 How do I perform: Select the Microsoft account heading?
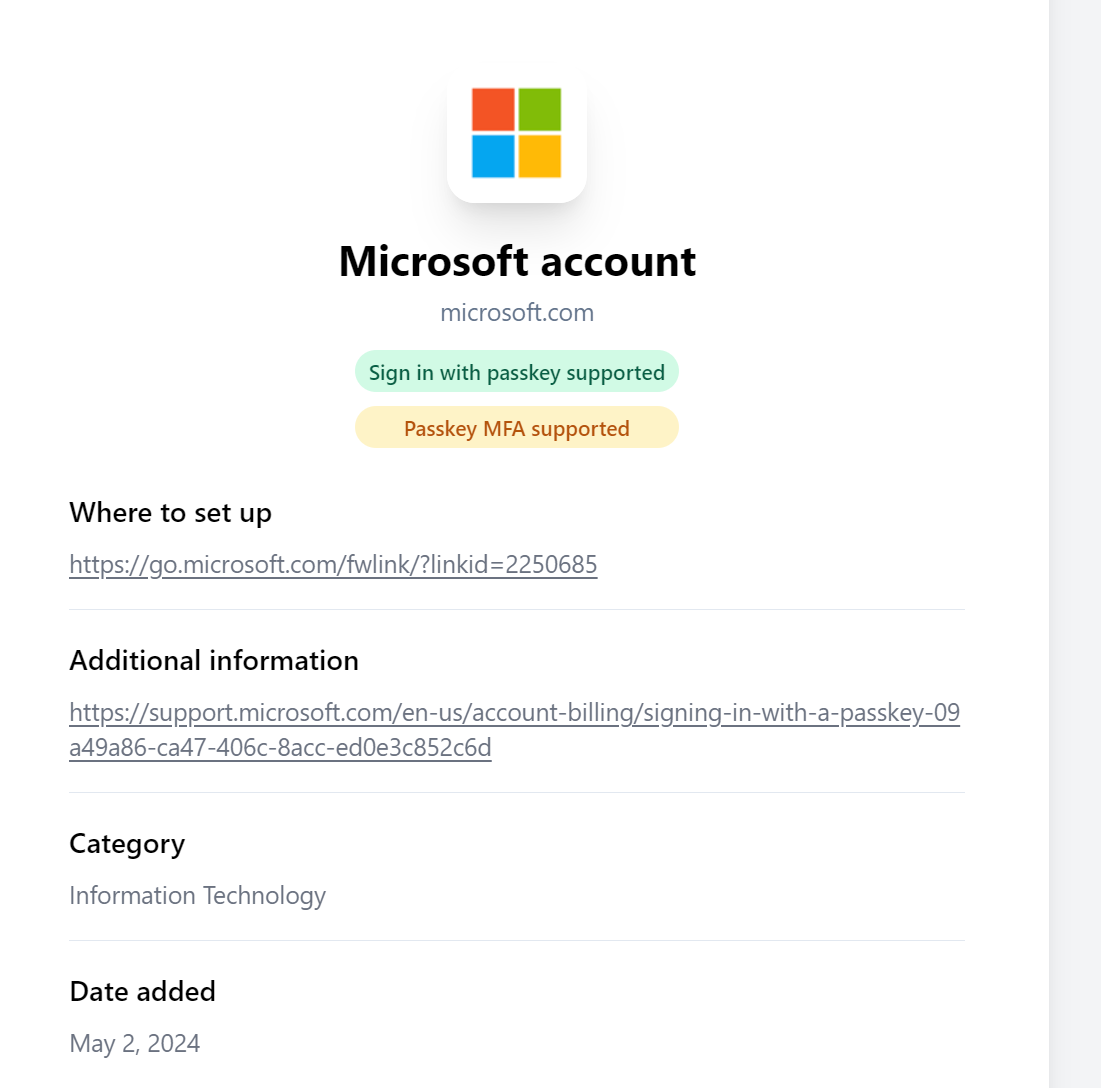[x=517, y=262]
